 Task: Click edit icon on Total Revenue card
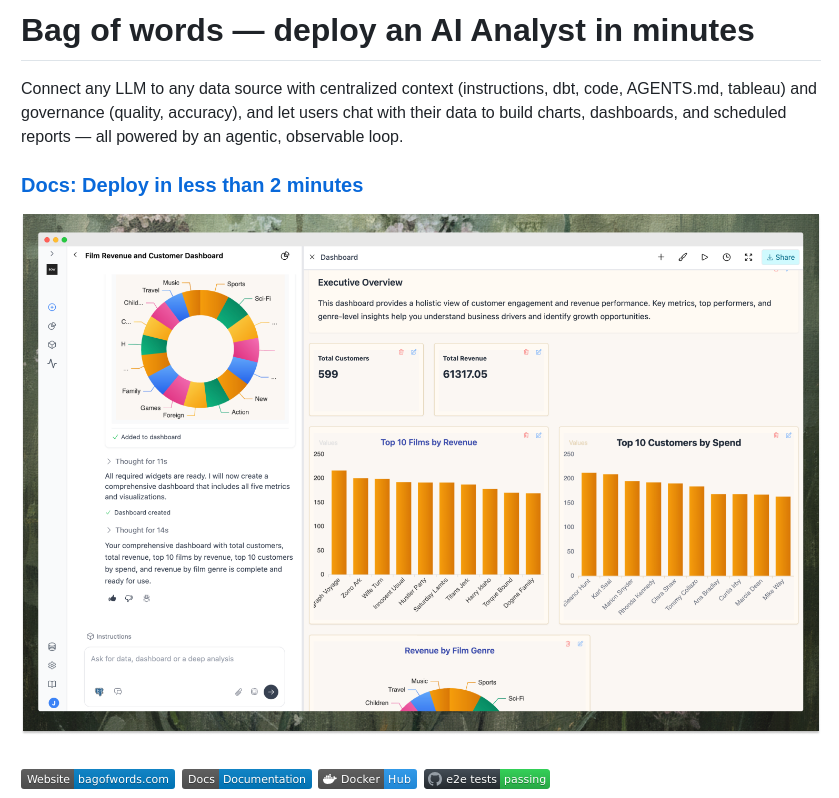538,352
